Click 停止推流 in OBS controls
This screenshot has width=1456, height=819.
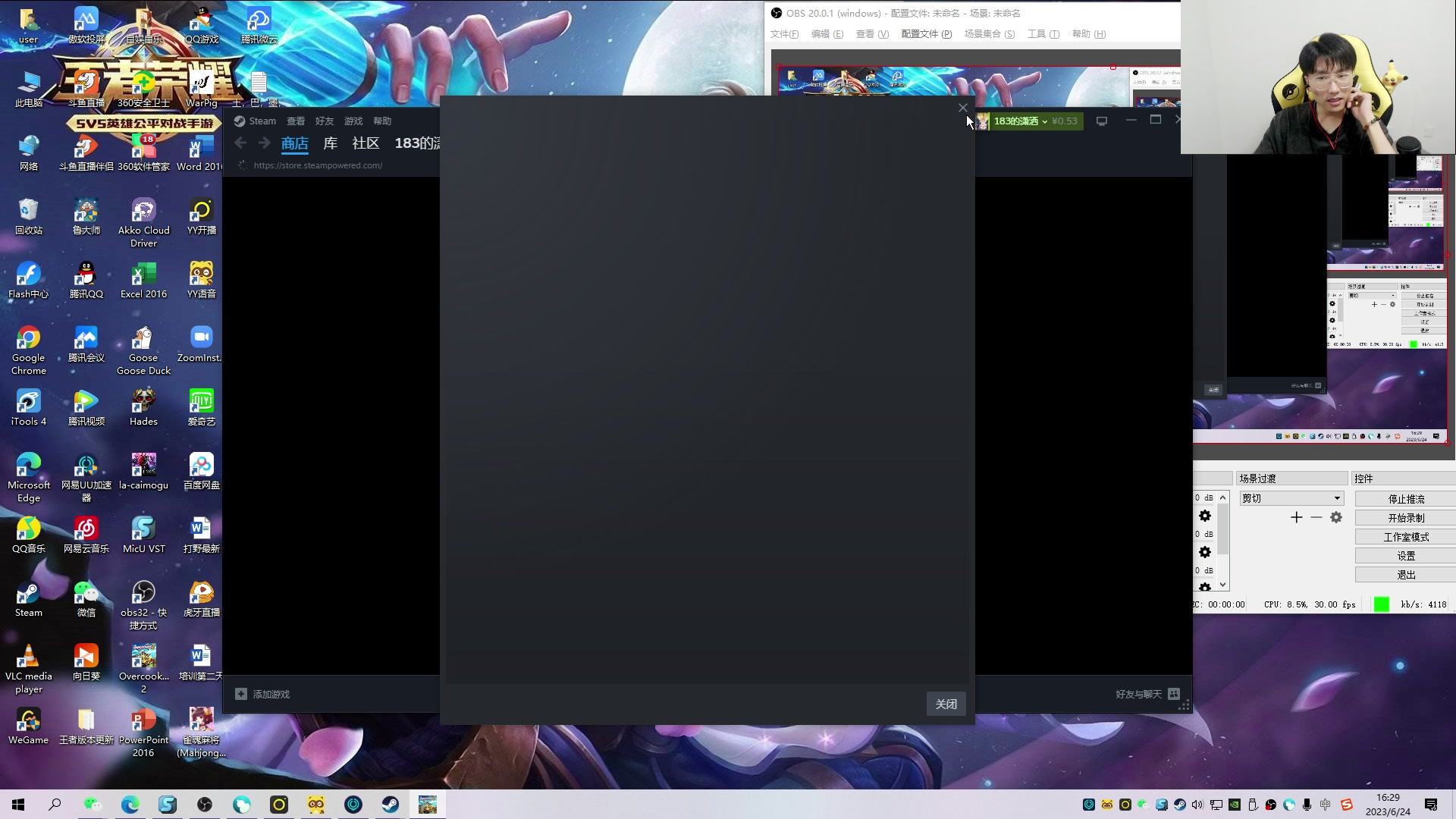(x=1405, y=499)
